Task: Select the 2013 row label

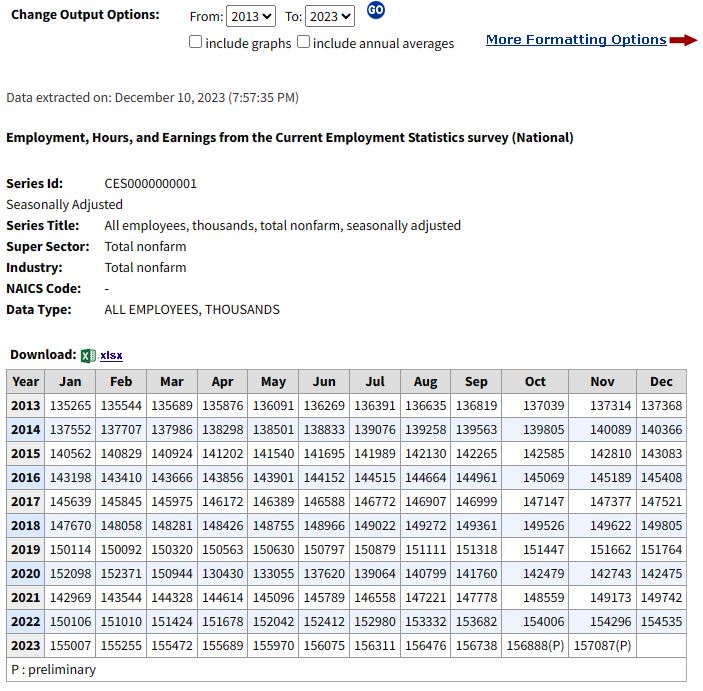Action: [x=26, y=405]
